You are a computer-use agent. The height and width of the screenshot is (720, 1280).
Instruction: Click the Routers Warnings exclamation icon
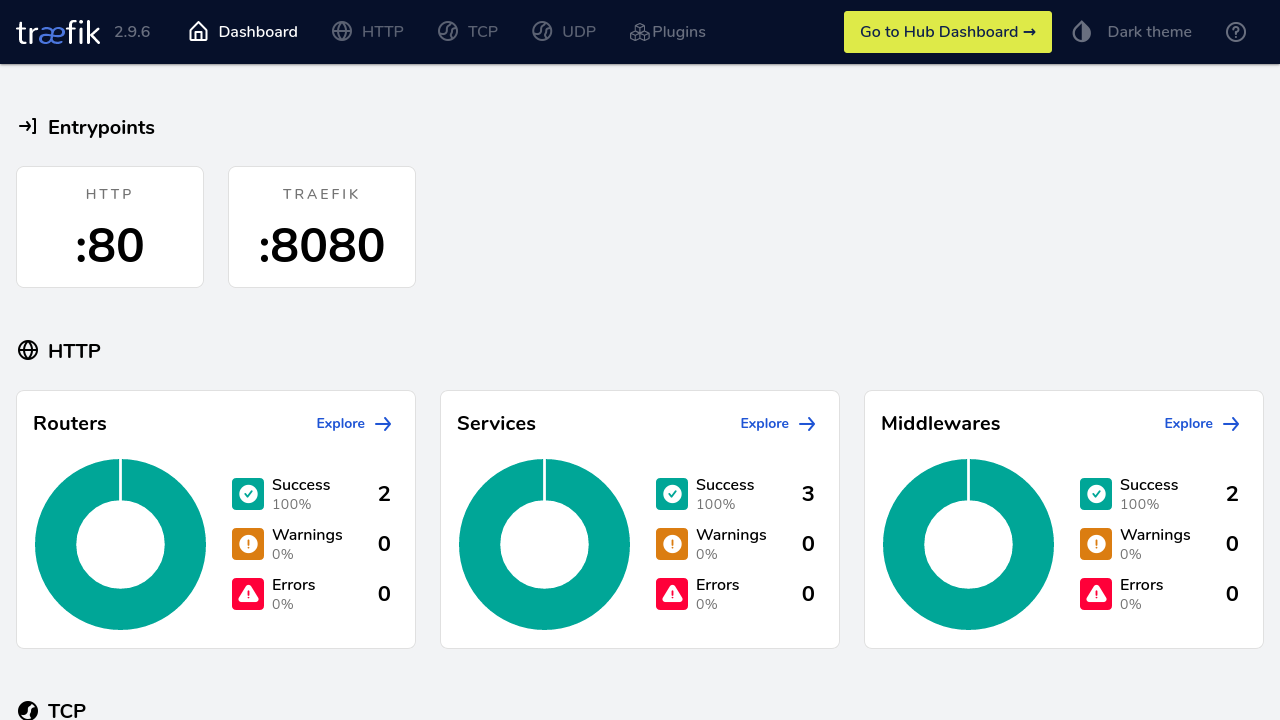[248, 544]
